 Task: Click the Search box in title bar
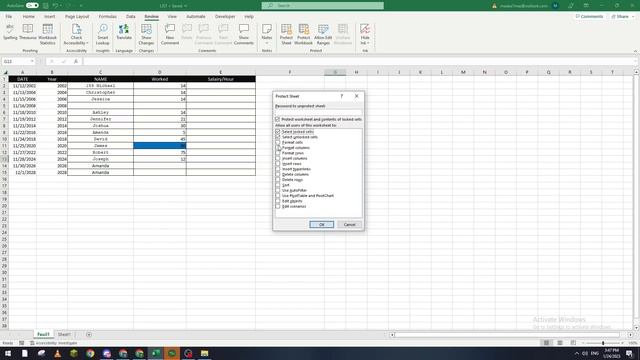point(322,6)
